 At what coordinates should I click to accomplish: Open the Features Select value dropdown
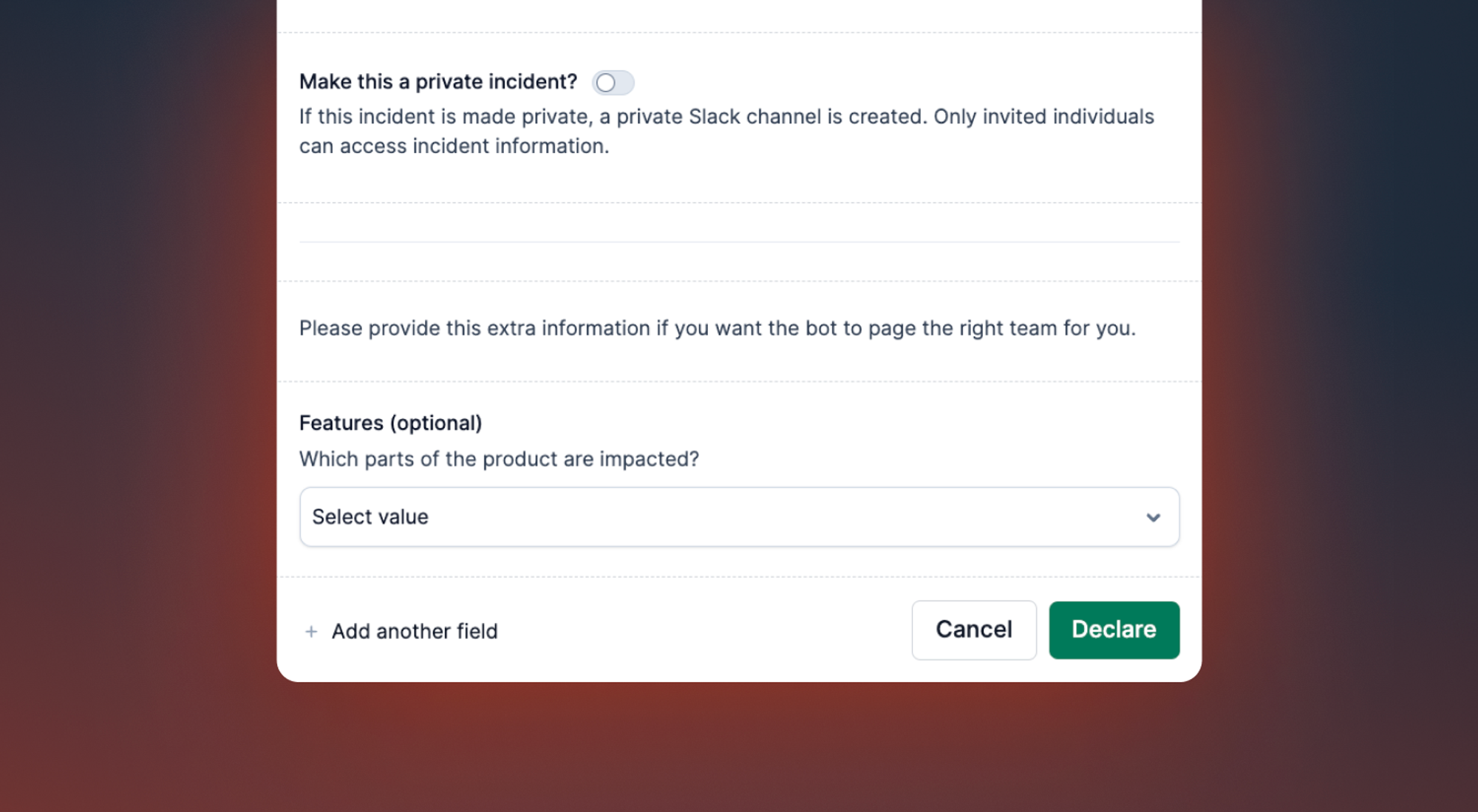click(x=739, y=516)
